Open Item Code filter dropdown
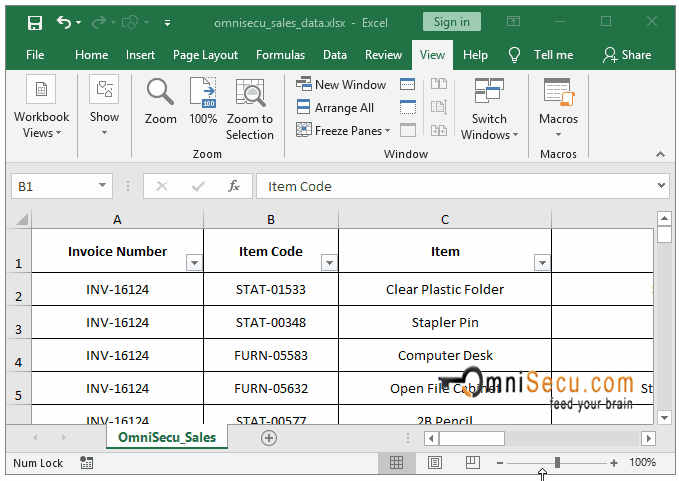The width and height of the screenshot is (679, 481). coord(329,263)
